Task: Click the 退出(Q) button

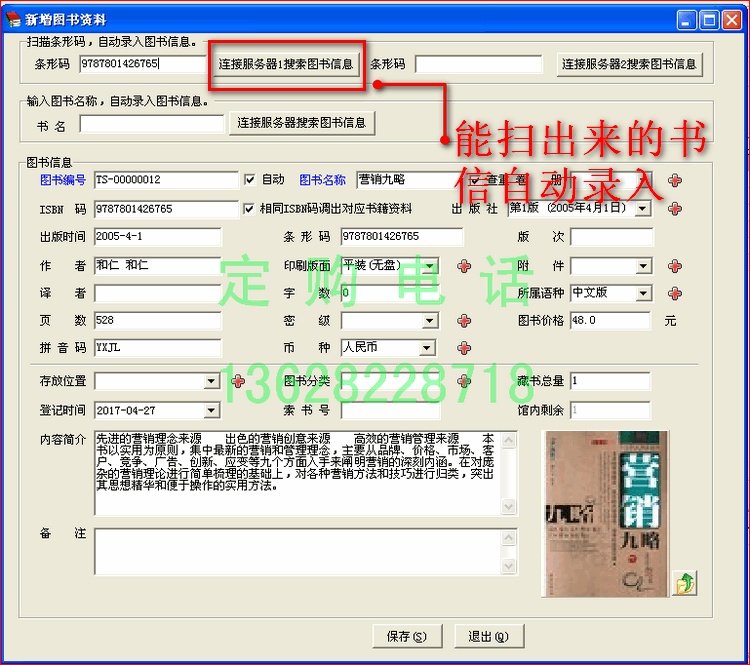Action: click(488, 636)
